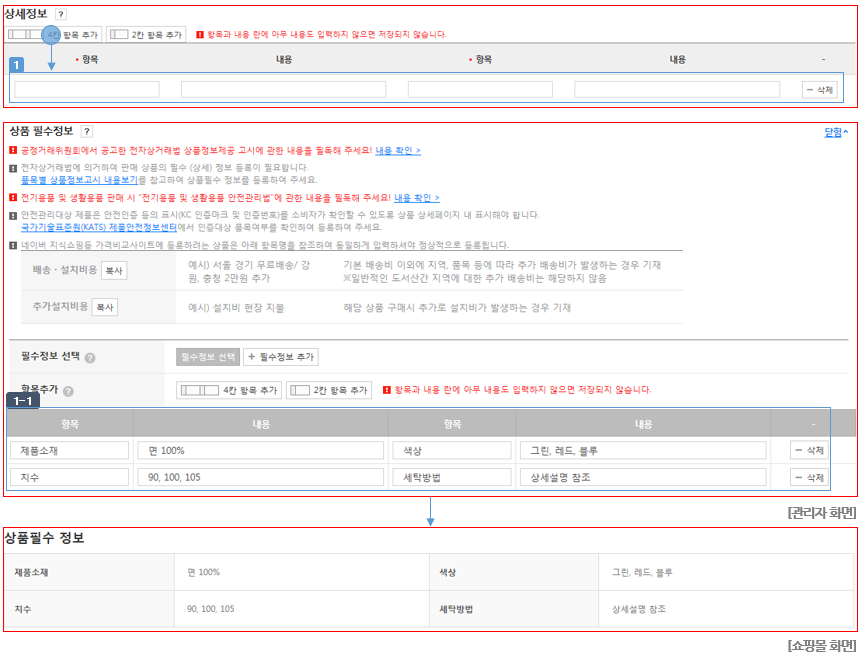861x657 pixels.
Task: Add a 4칸 항목 in 상세정보 section
Action: [x=53, y=35]
